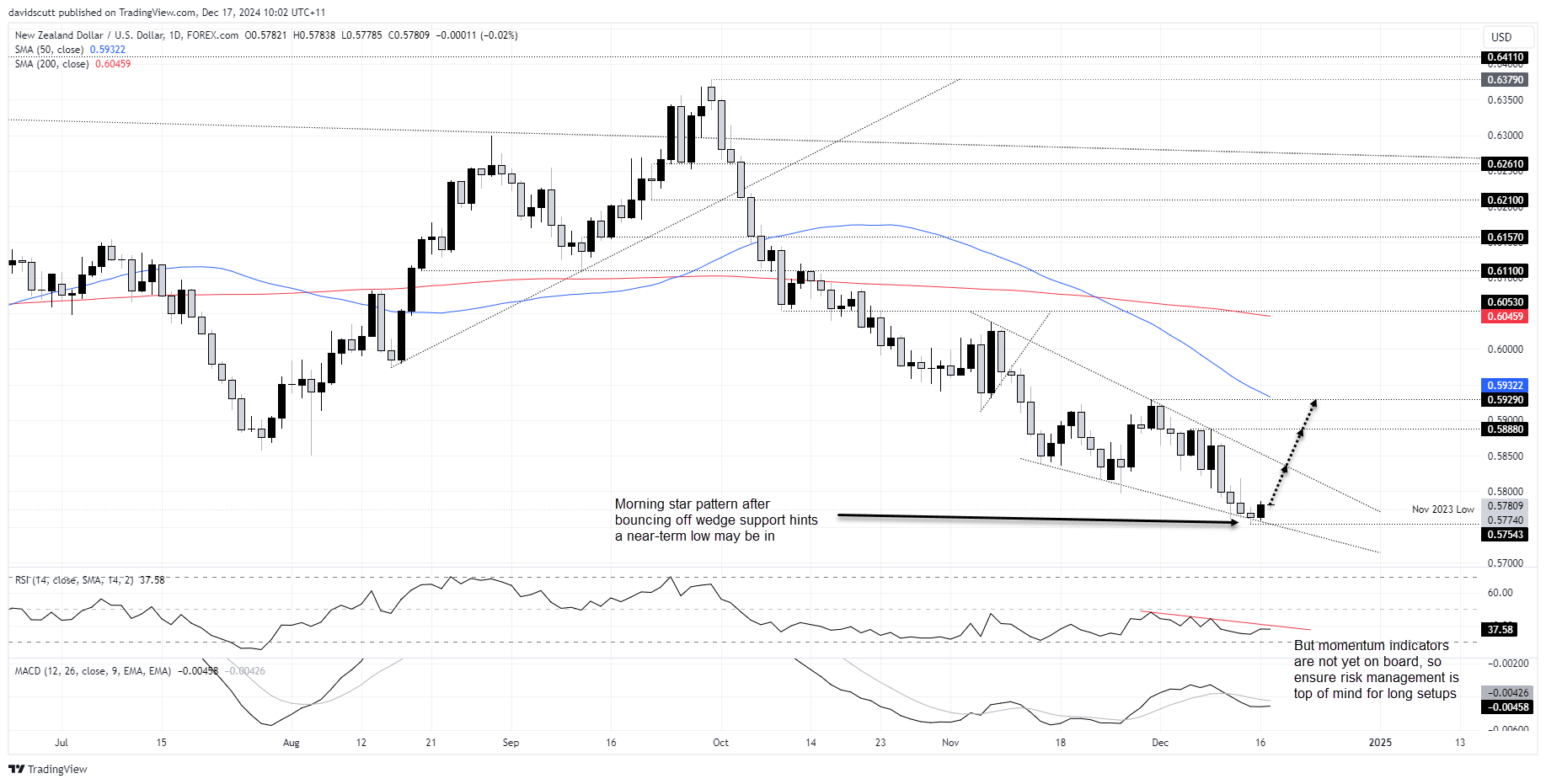This screenshot has width=1546, height=784.
Task: Click the Dec date on time axis
Action: coord(1160,743)
